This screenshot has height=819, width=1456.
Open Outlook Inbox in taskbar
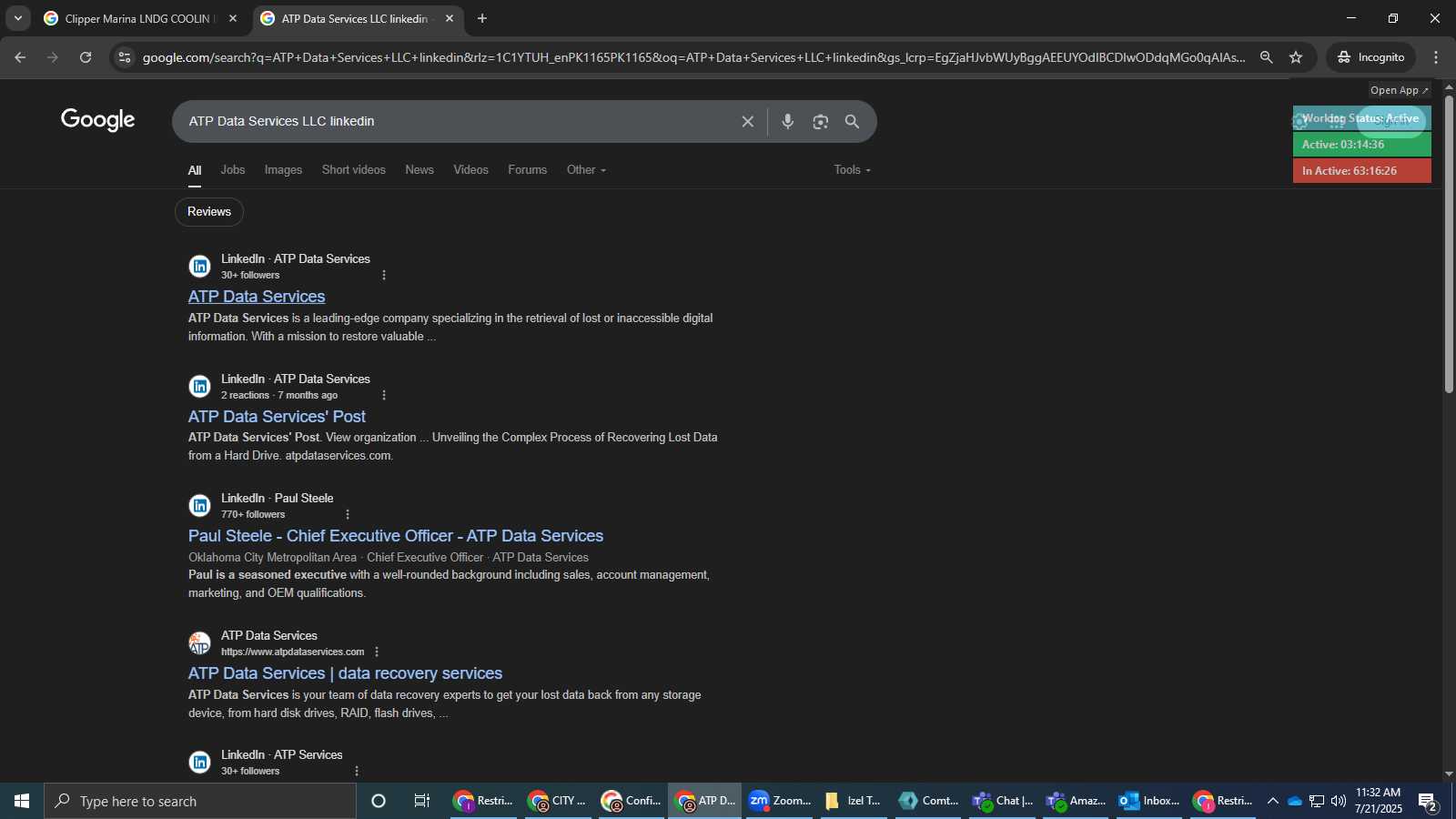coord(1149,801)
